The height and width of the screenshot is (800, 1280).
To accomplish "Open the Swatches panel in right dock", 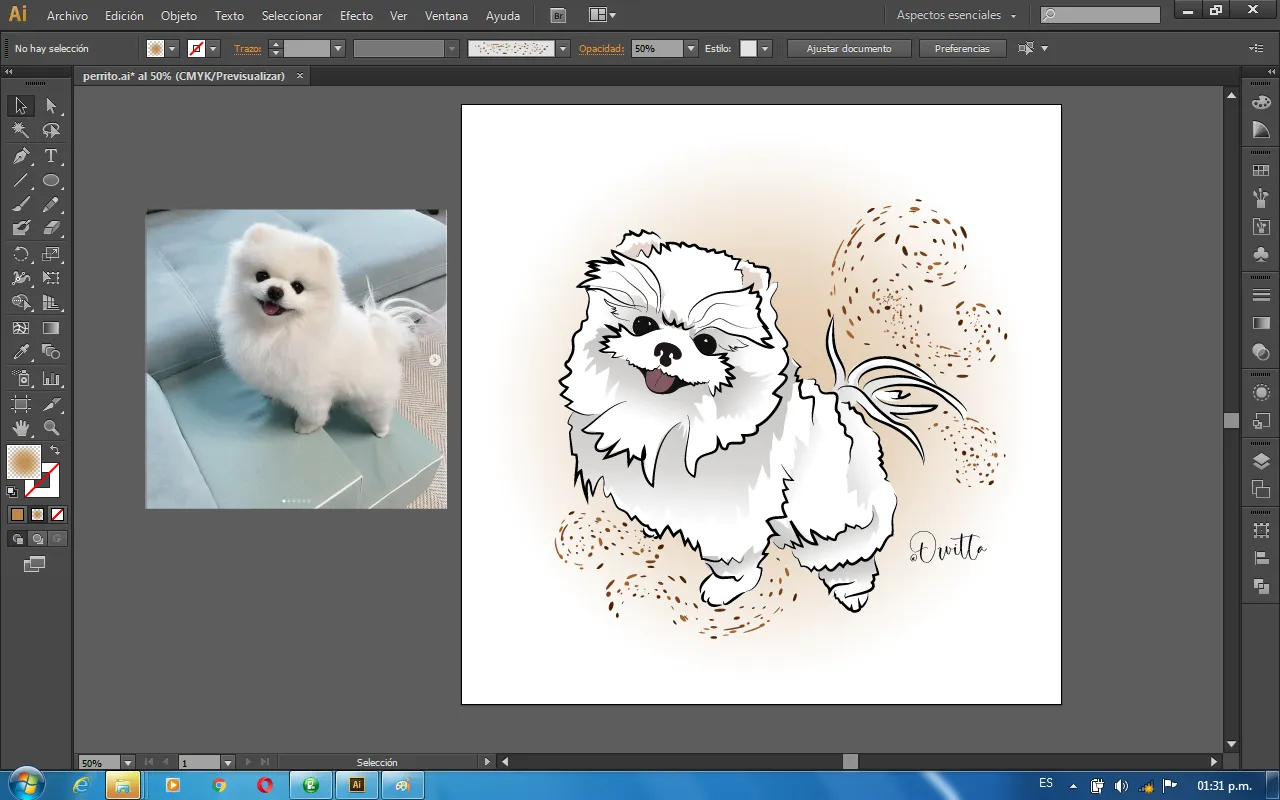I will (1261, 171).
